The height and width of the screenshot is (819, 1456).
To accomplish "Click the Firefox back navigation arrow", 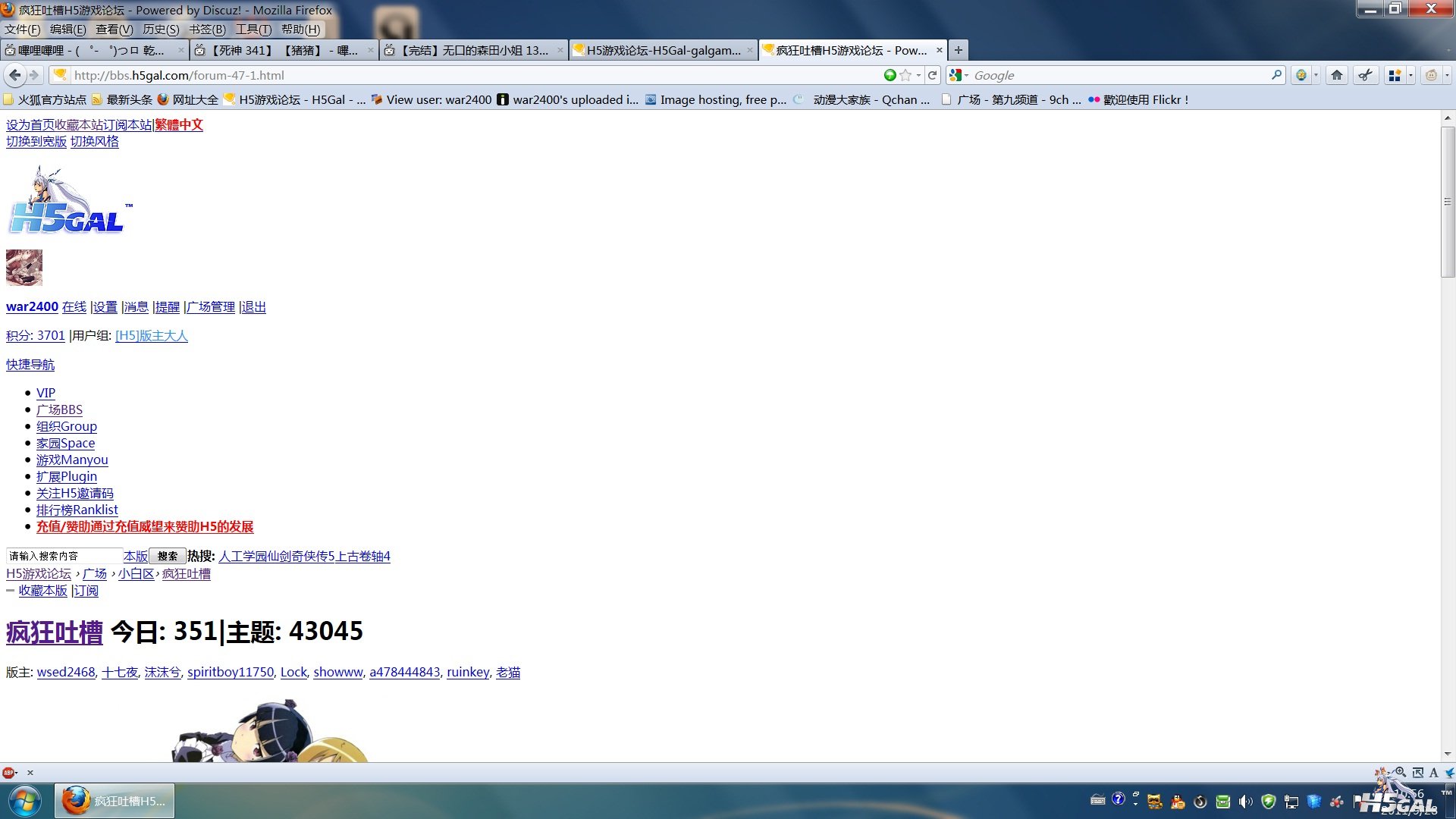I will pyautogui.click(x=14, y=75).
